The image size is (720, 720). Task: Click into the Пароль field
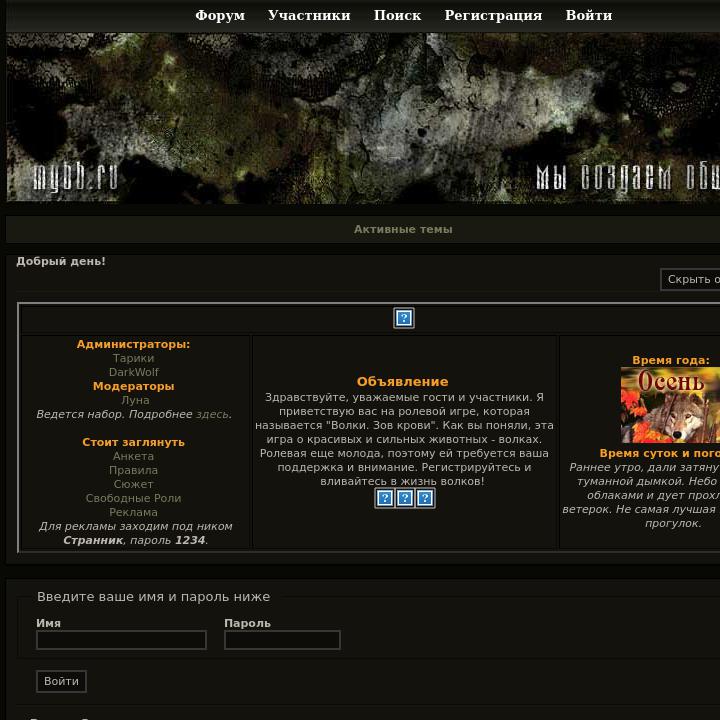(x=282, y=640)
